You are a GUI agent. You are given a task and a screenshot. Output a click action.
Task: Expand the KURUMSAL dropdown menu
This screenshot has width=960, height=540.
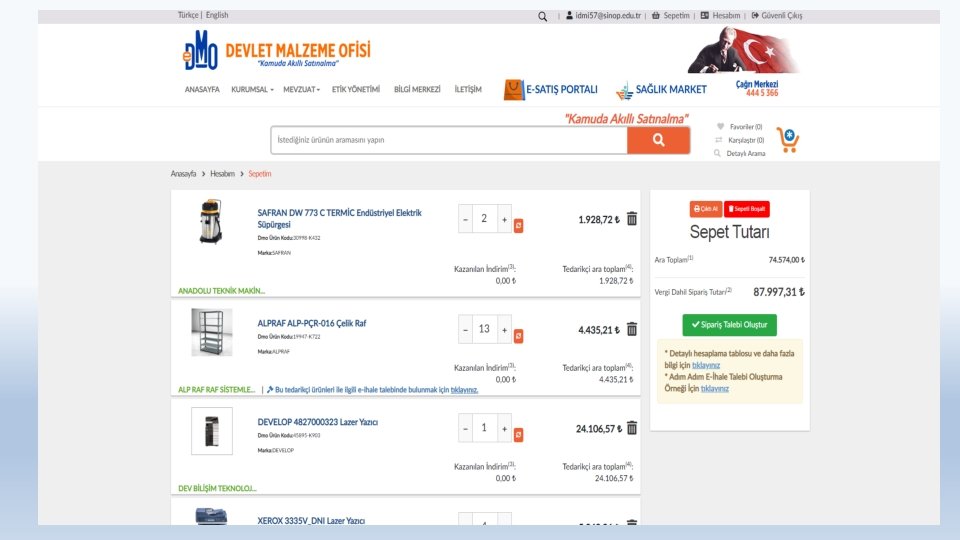[252, 89]
